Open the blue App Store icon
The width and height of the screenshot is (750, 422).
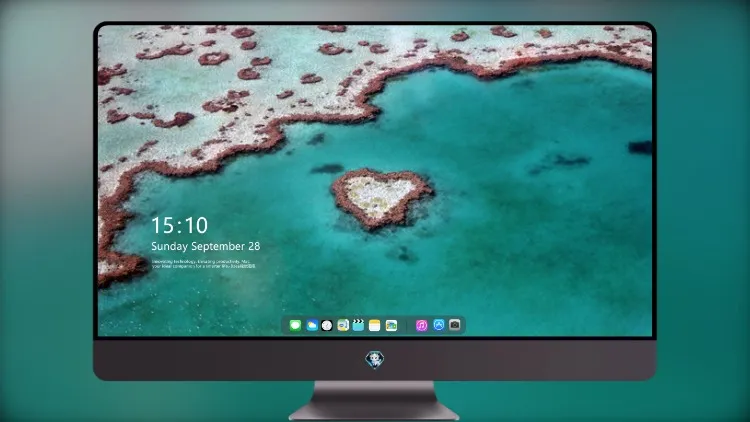[439, 325]
